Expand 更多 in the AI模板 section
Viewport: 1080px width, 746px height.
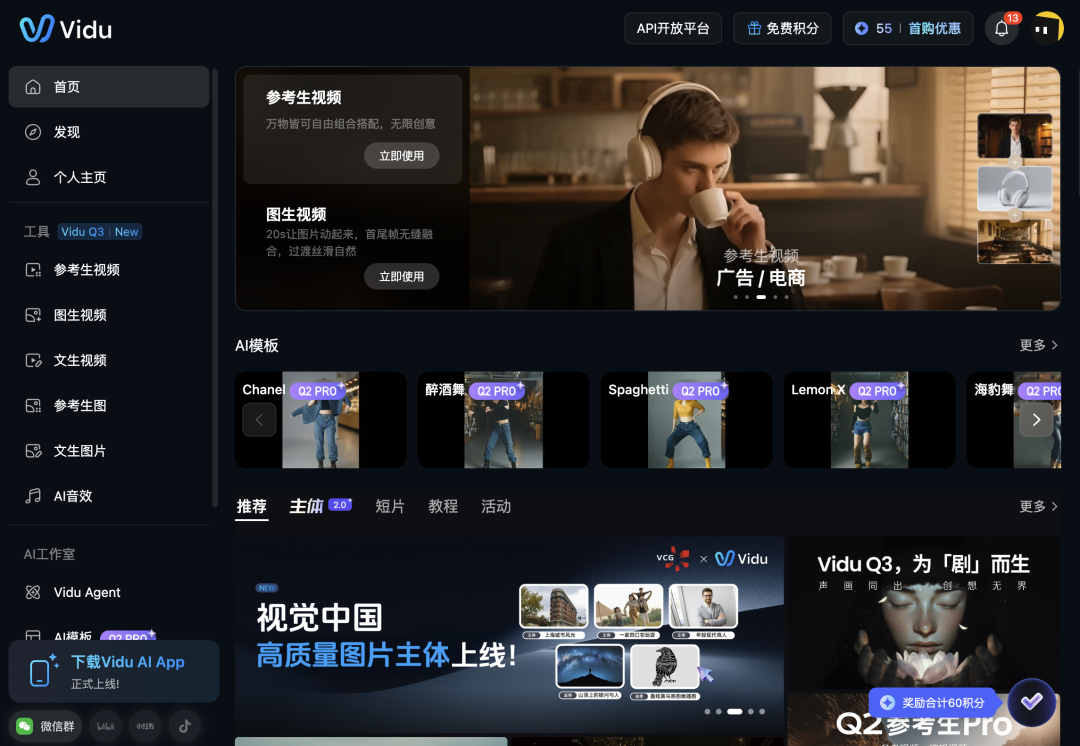(1039, 345)
